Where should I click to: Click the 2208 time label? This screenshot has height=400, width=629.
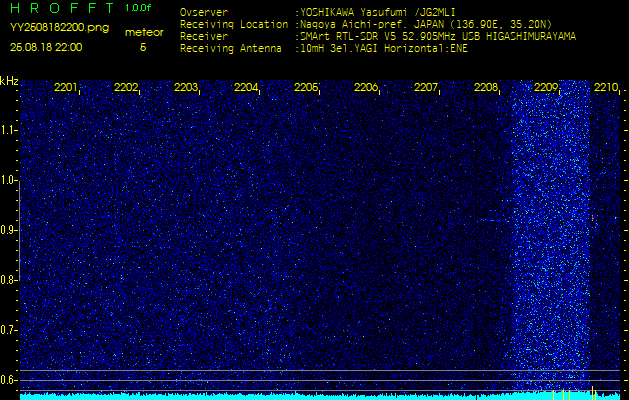pyautogui.click(x=486, y=87)
